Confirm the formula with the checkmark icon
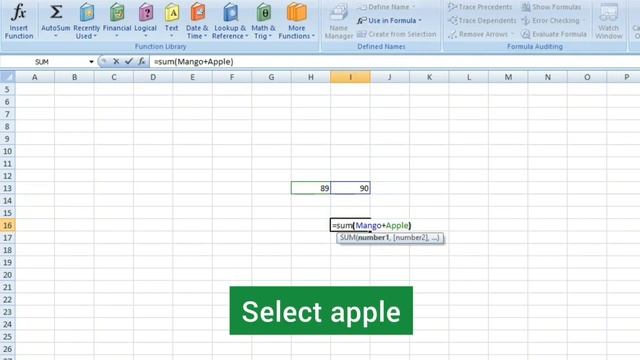Screen dimensions: 640x360 [129, 61]
